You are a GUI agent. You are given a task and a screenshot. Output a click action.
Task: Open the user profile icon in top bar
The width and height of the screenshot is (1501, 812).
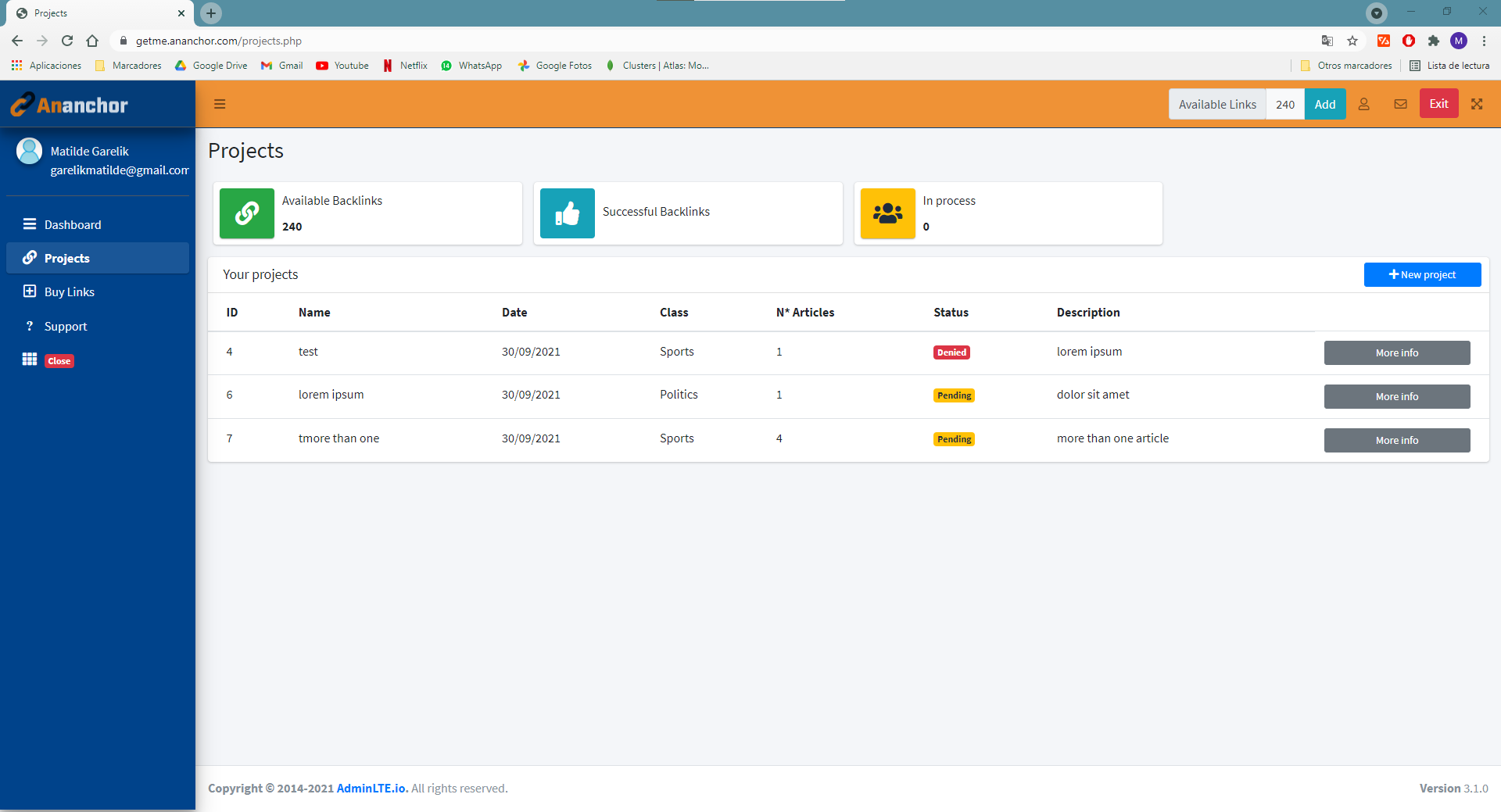point(1364,104)
